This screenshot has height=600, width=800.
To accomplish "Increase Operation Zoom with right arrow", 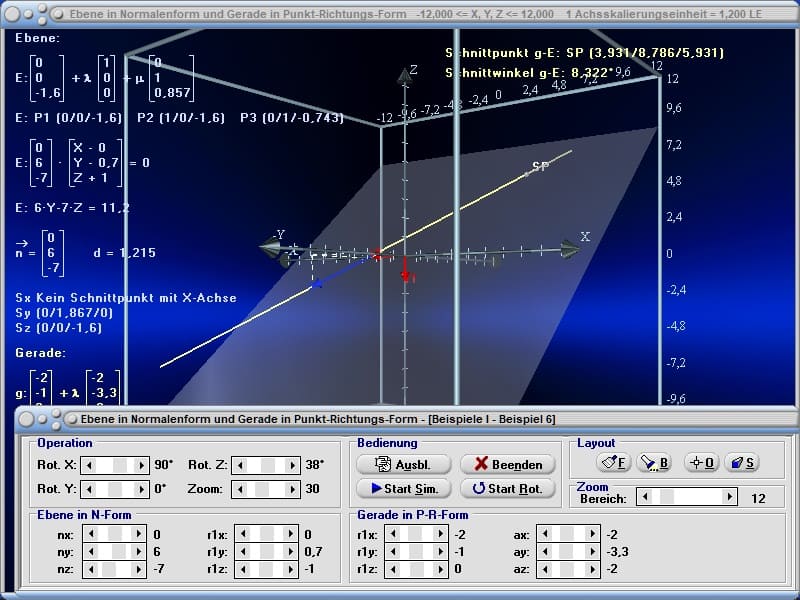I will click(x=292, y=489).
